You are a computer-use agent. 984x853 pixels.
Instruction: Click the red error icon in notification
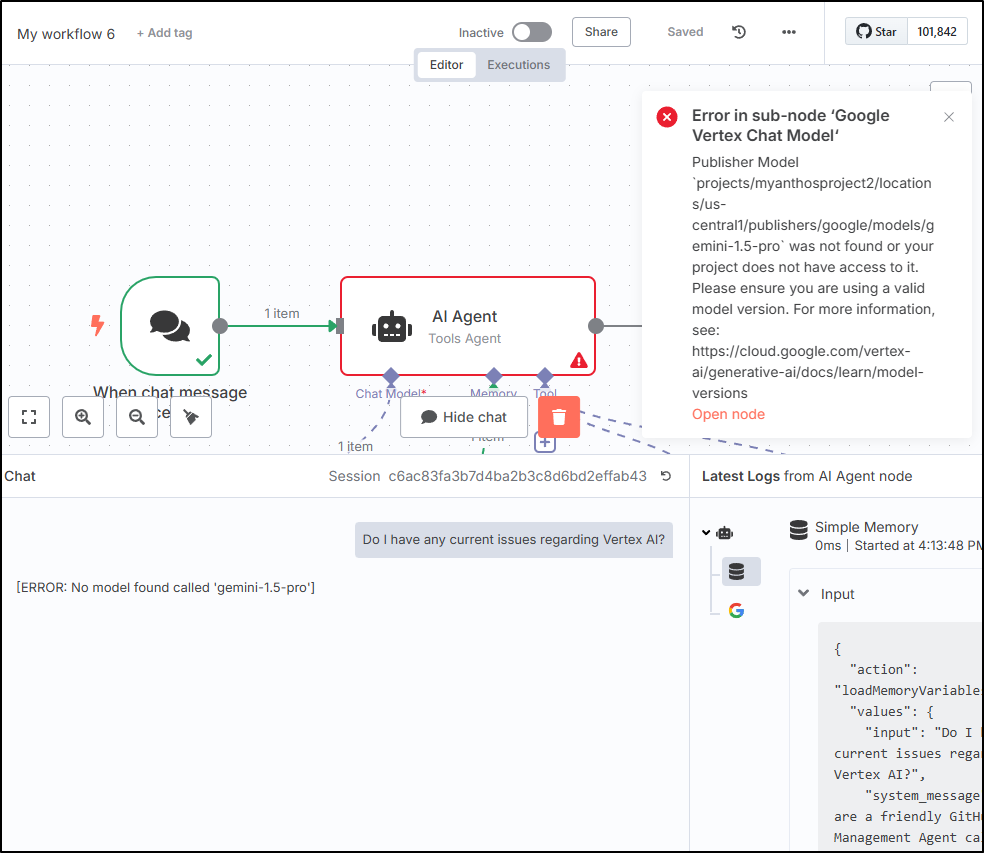tap(666, 117)
